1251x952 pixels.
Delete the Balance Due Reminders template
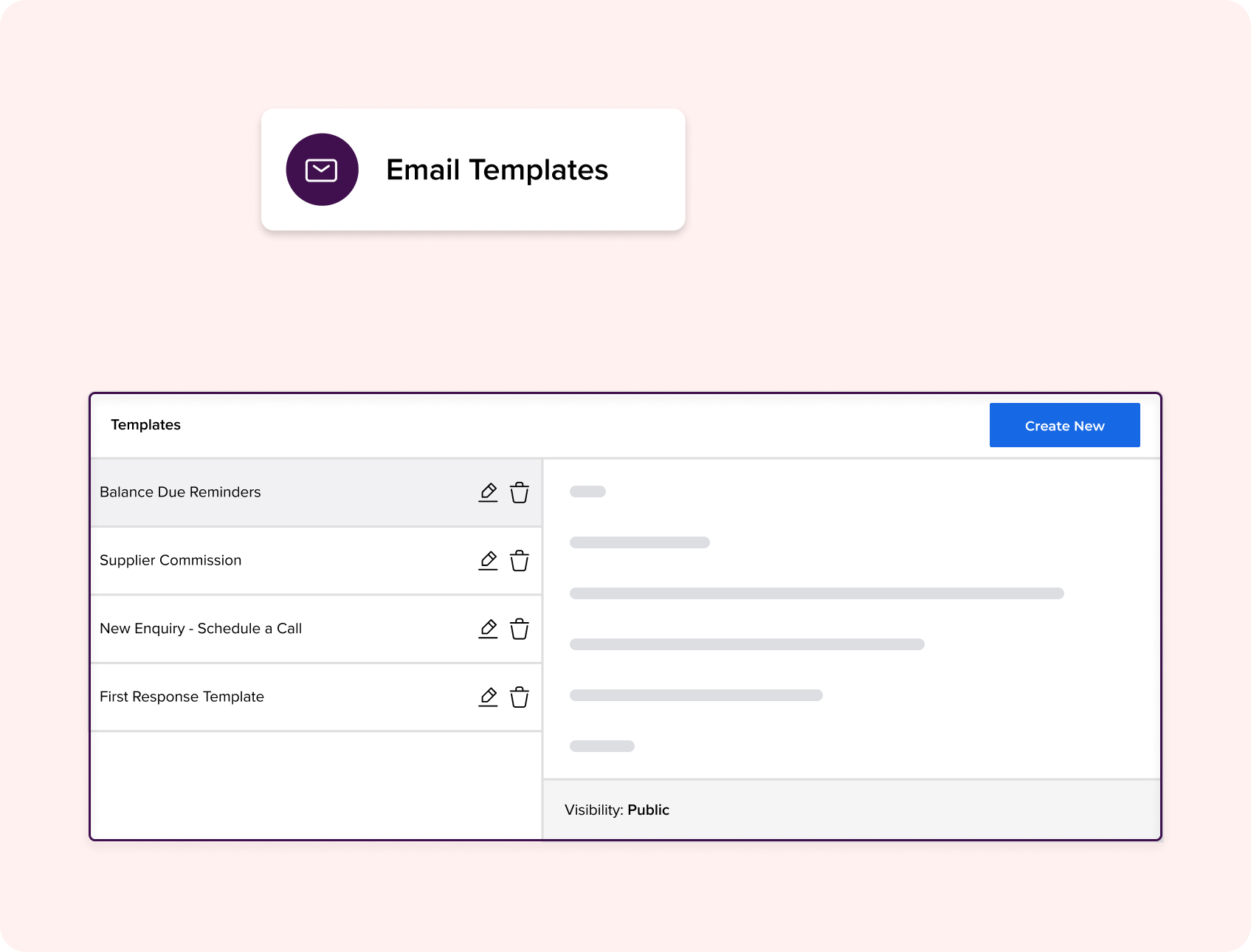[x=520, y=492]
